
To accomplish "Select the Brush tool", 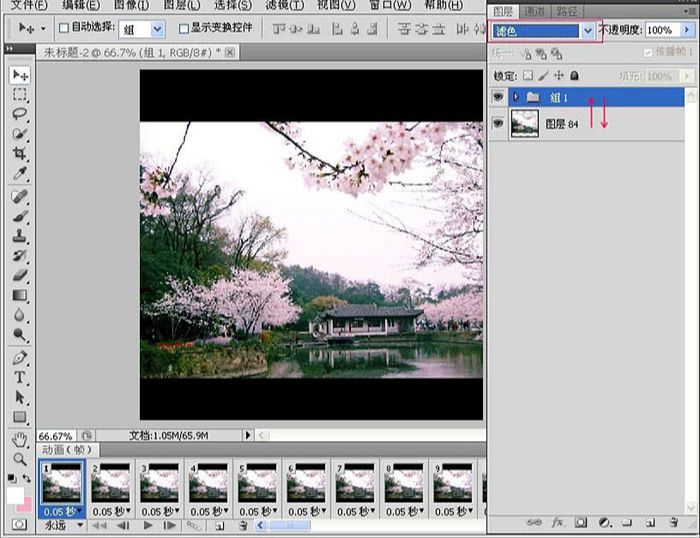I will 20,217.
